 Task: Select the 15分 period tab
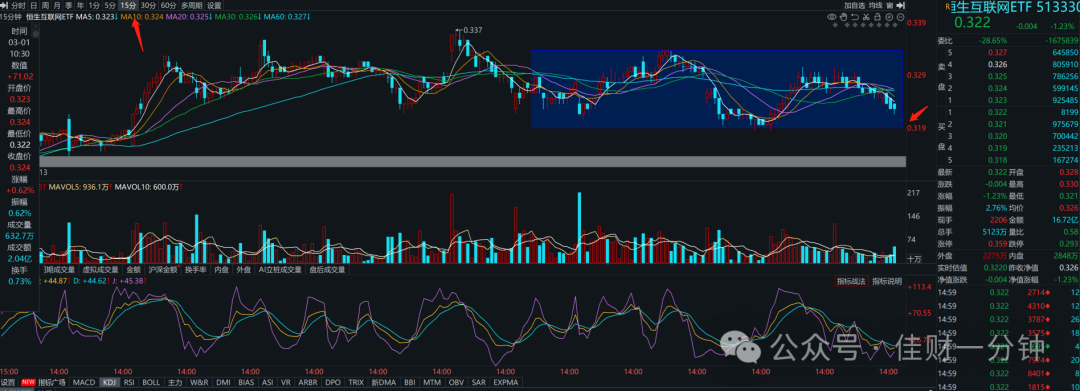point(128,6)
